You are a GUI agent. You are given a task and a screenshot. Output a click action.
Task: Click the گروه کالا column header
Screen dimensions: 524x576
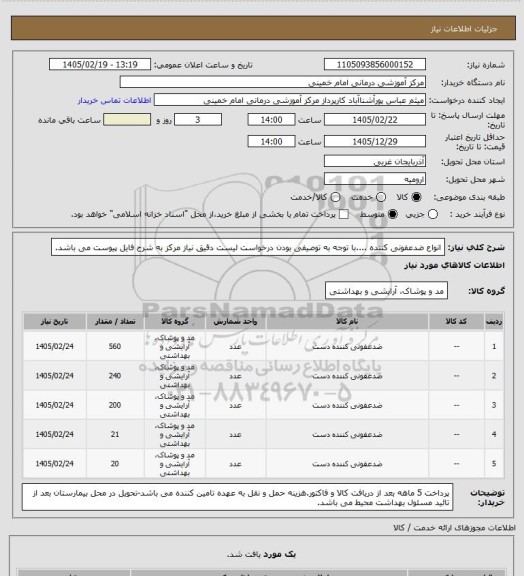click(x=175, y=321)
